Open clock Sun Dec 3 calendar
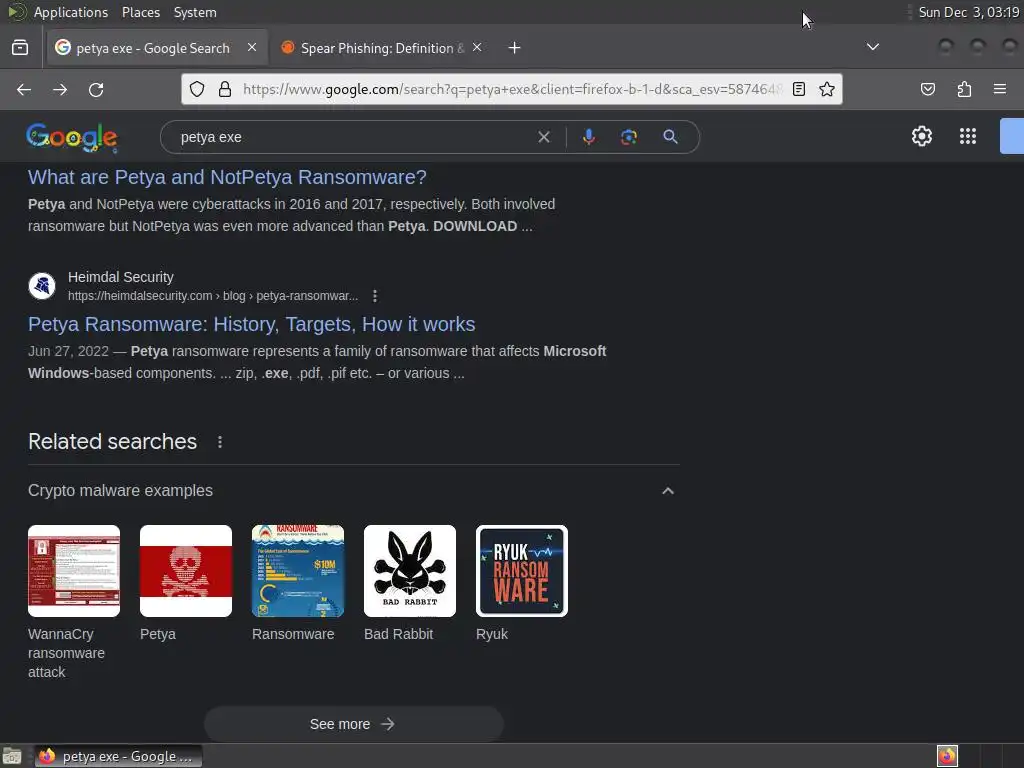1024x768 pixels. 968,12
